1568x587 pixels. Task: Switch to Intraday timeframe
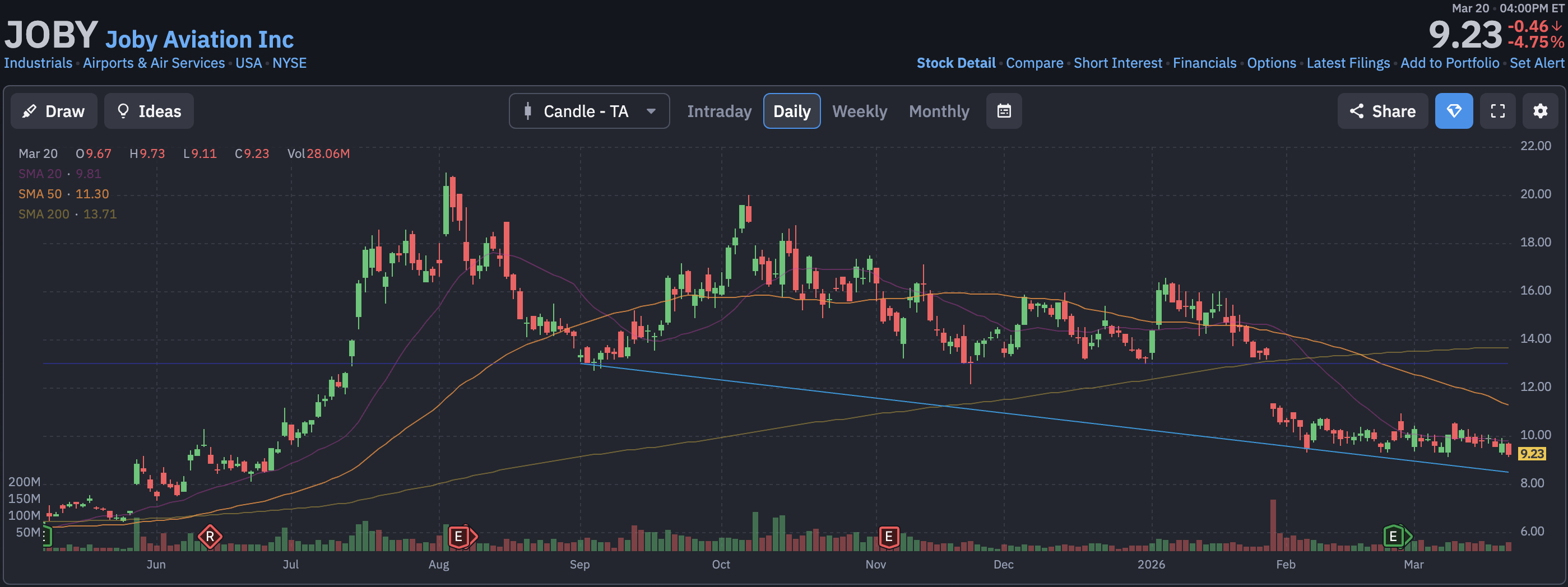(x=719, y=111)
